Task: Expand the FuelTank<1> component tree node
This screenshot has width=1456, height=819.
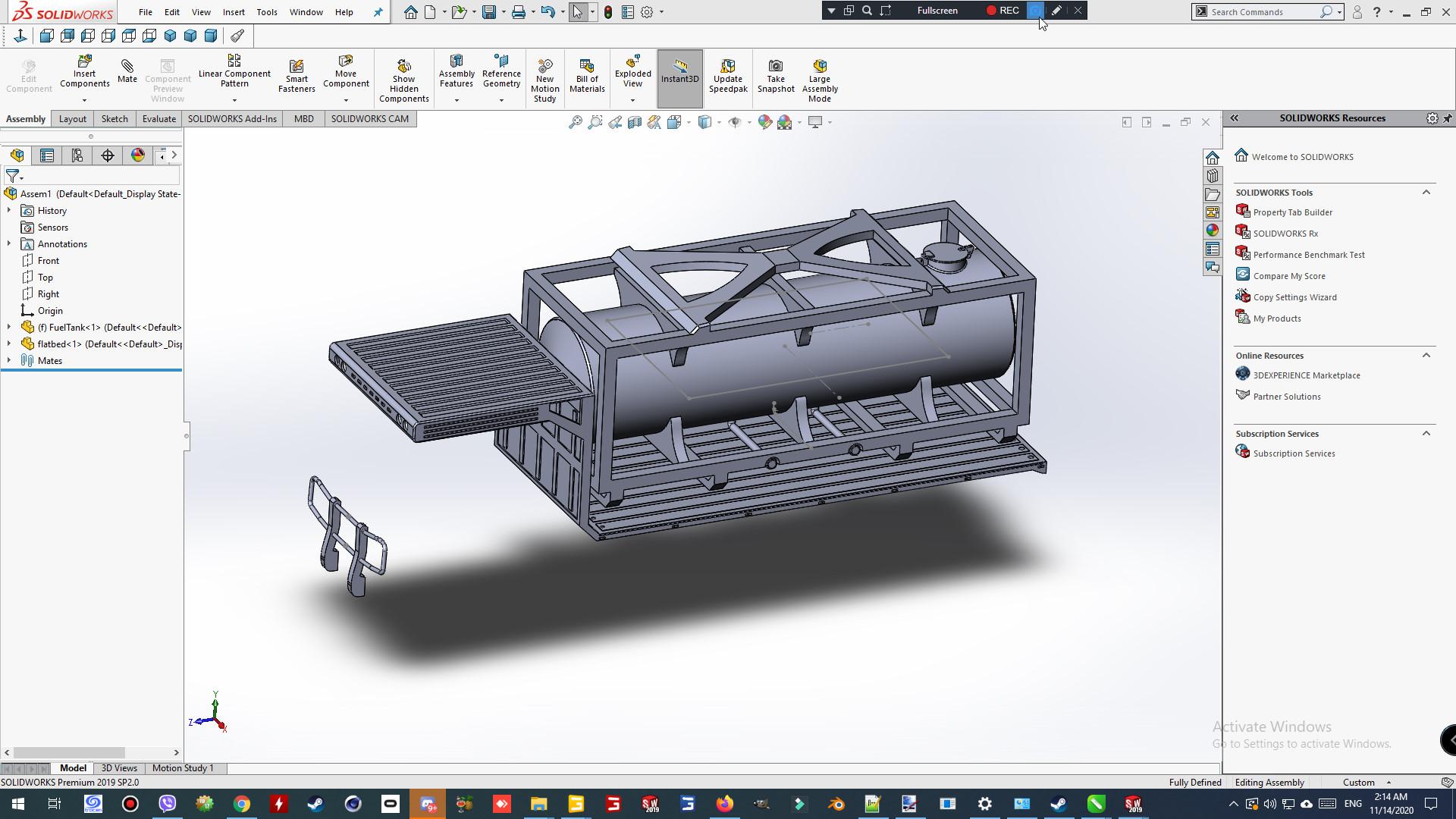Action: [9, 328]
